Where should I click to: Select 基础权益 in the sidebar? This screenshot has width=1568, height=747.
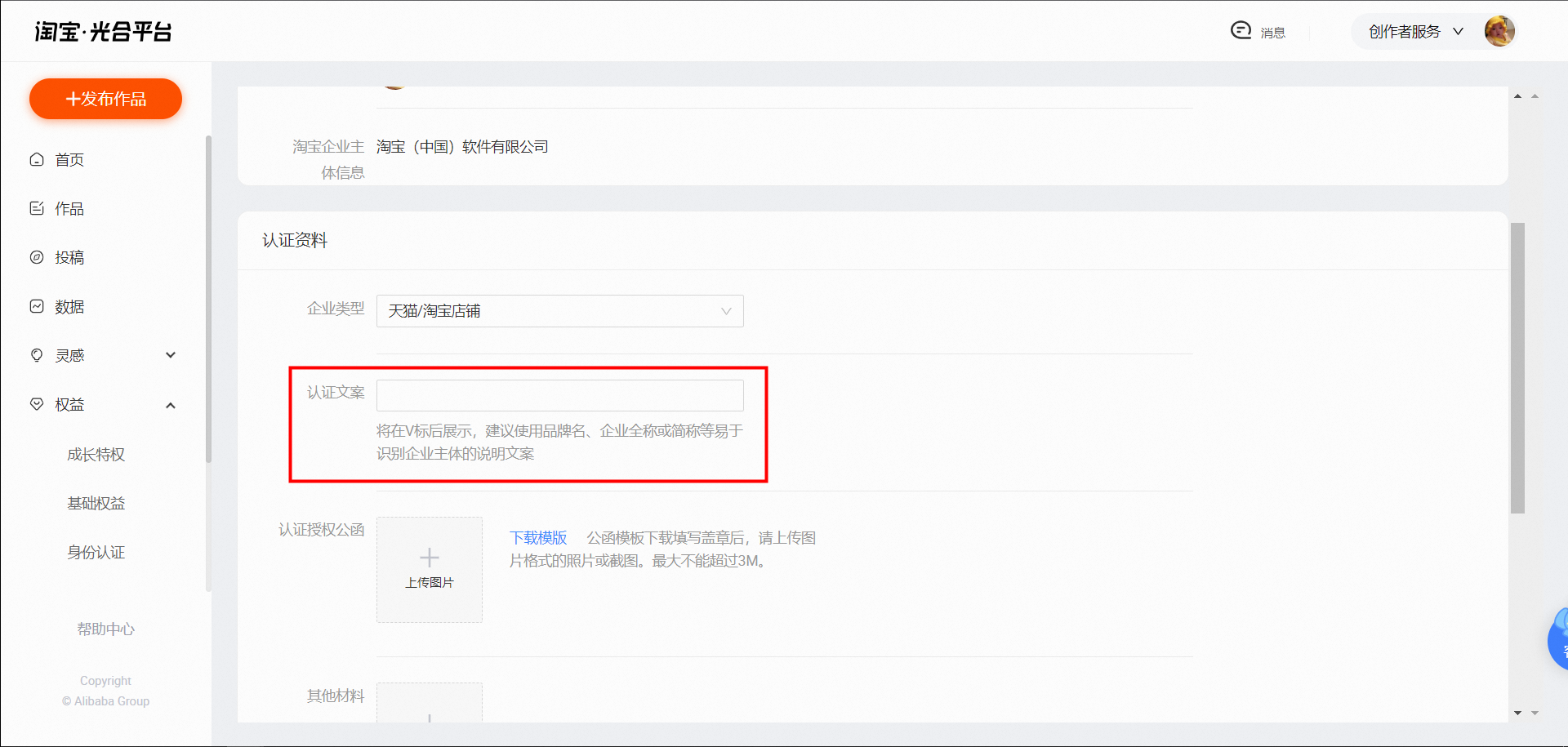pos(96,504)
